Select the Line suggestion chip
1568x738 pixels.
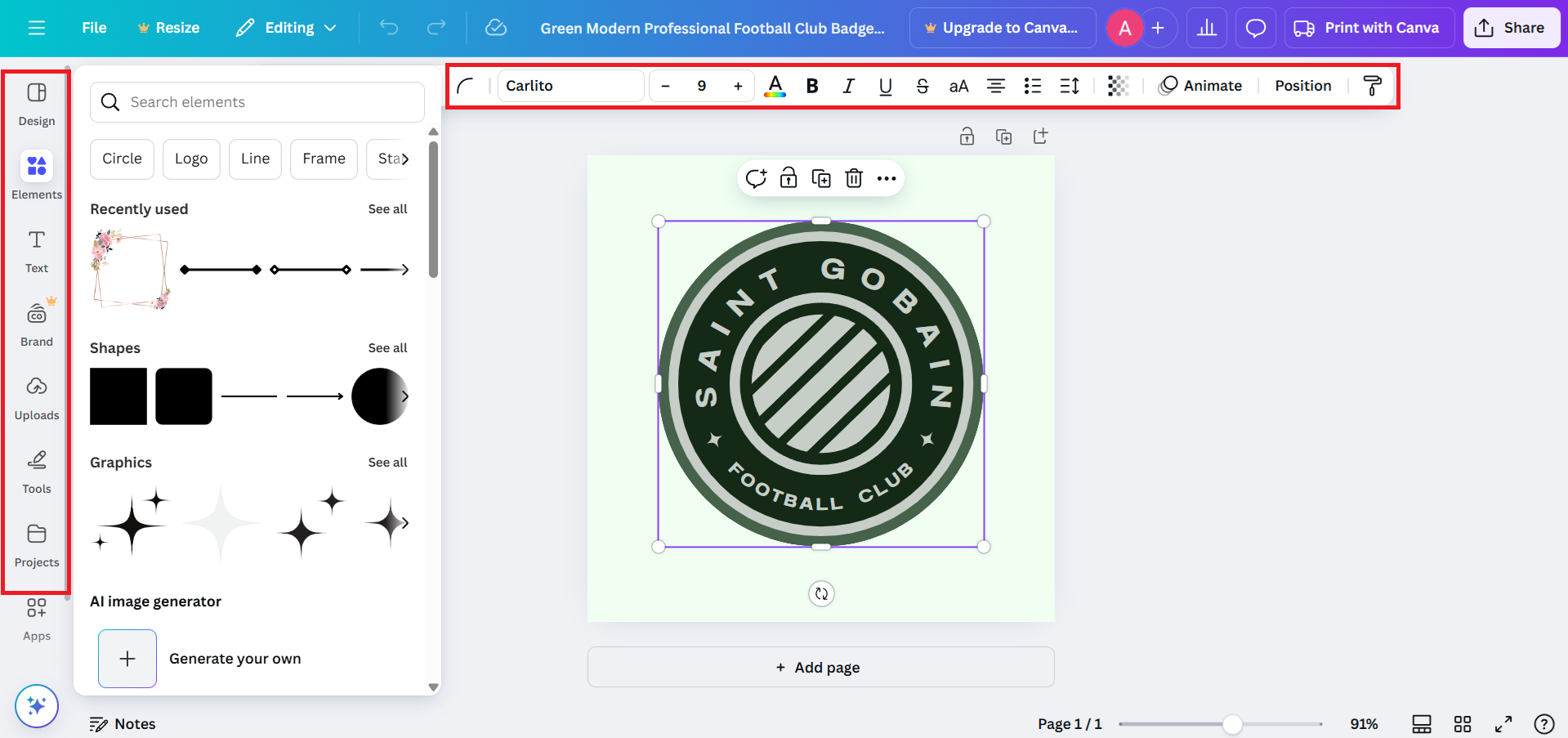pyautogui.click(x=255, y=159)
